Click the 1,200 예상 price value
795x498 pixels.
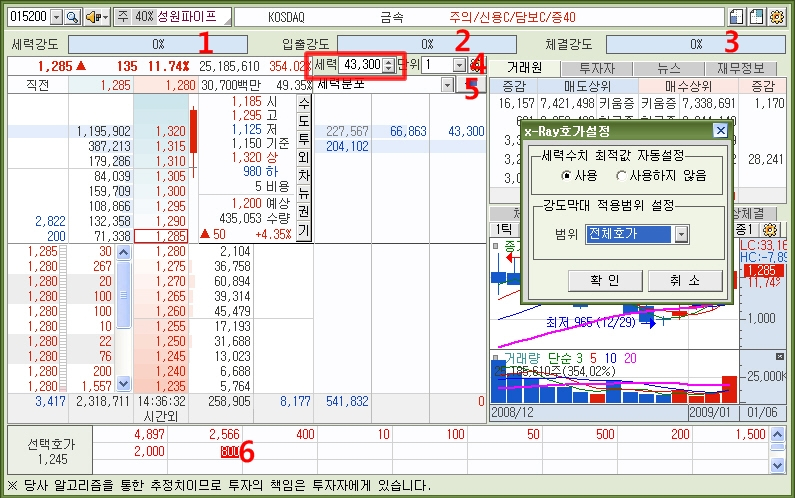coord(246,203)
